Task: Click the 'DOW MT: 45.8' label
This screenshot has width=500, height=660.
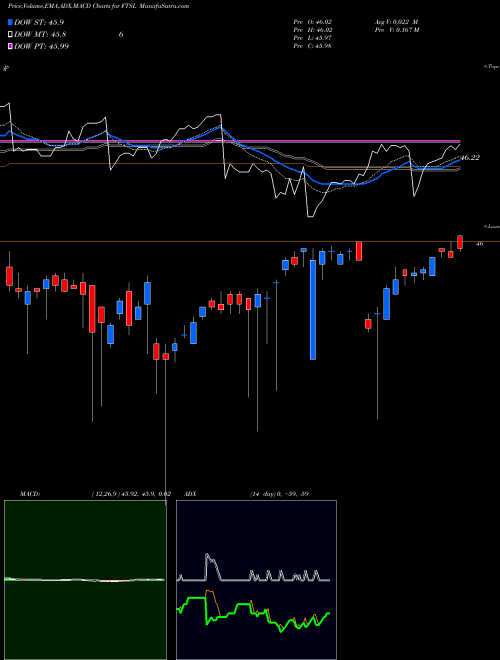Action: tap(40, 34)
